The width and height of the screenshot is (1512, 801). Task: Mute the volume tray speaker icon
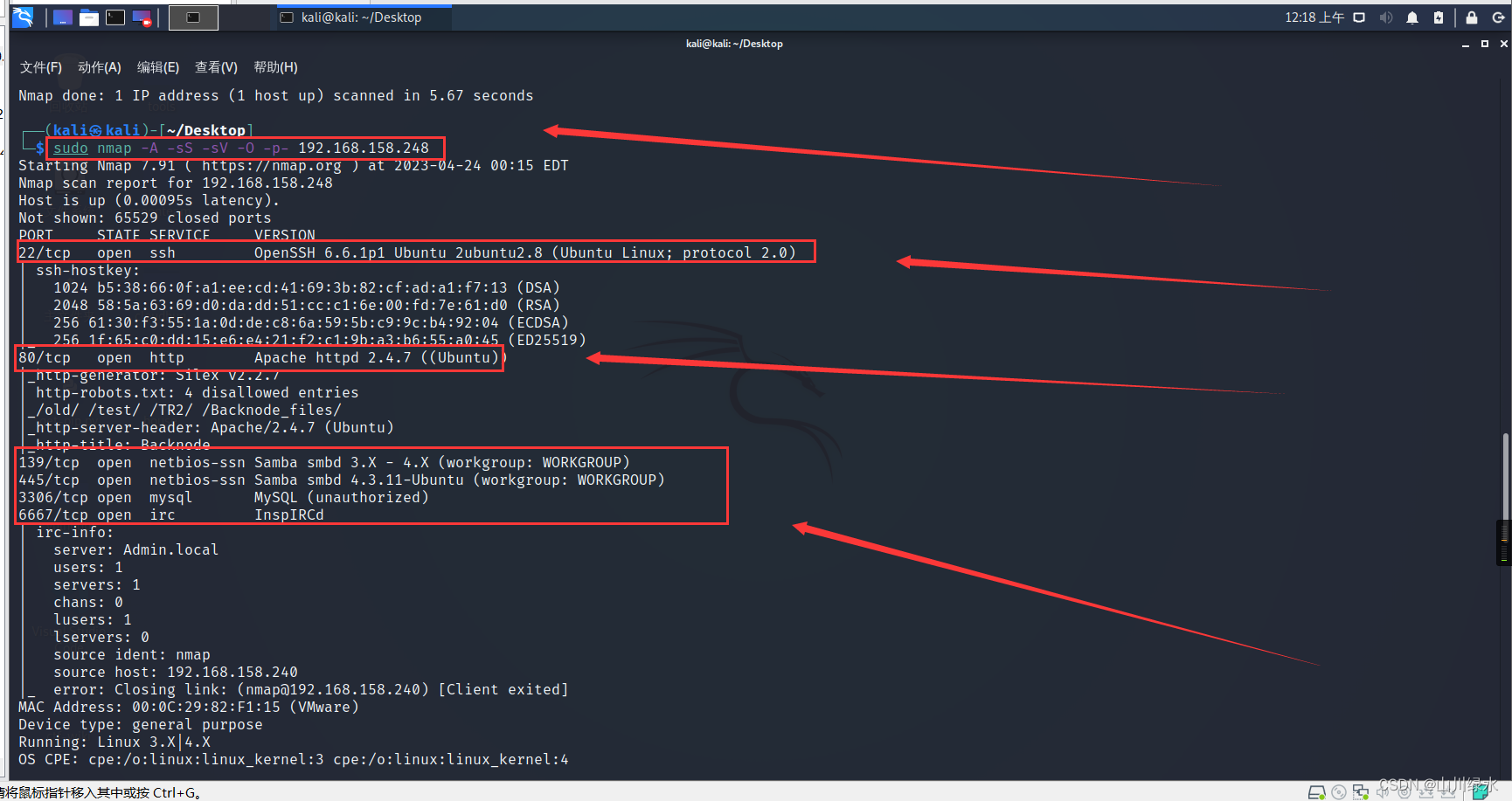[x=1386, y=17]
